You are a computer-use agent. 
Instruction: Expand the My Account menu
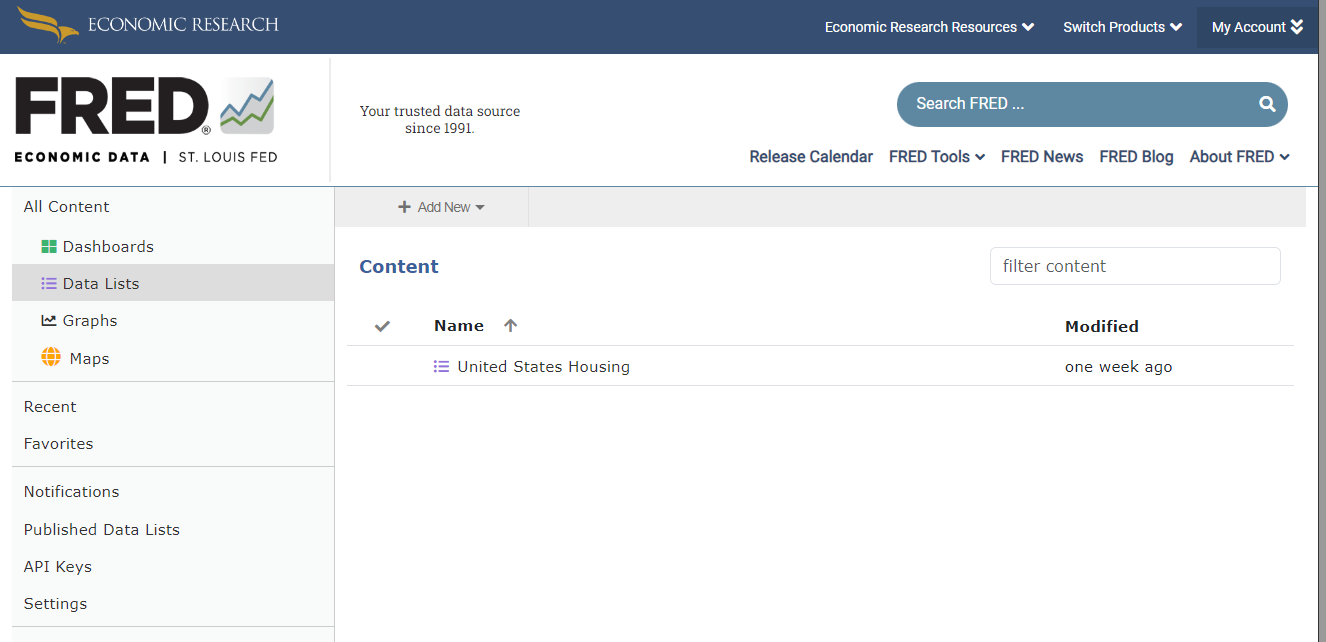(x=1257, y=27)
